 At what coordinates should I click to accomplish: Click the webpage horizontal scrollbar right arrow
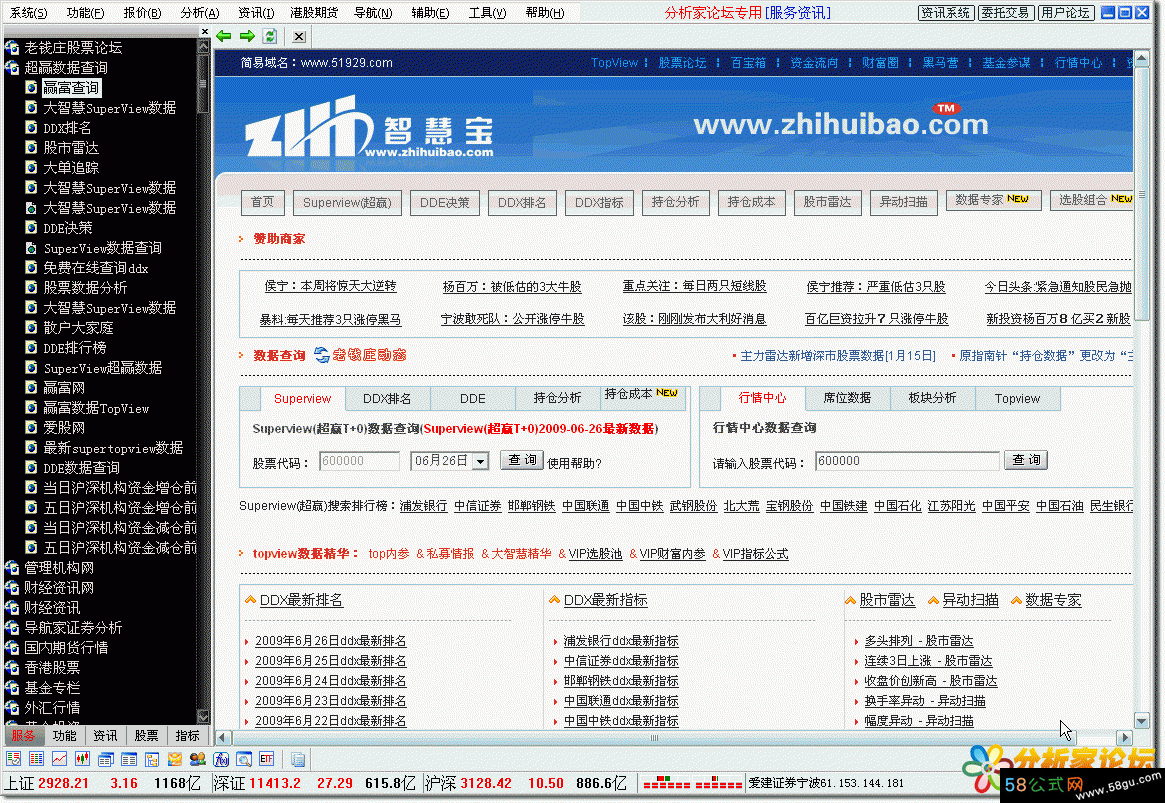1125,738
